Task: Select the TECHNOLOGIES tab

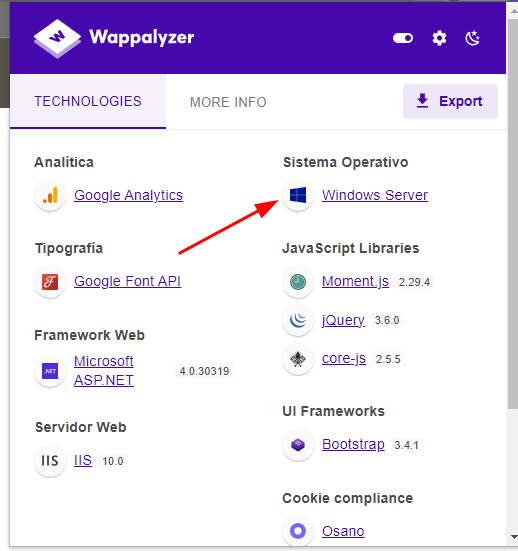Action: pos(88,102)
